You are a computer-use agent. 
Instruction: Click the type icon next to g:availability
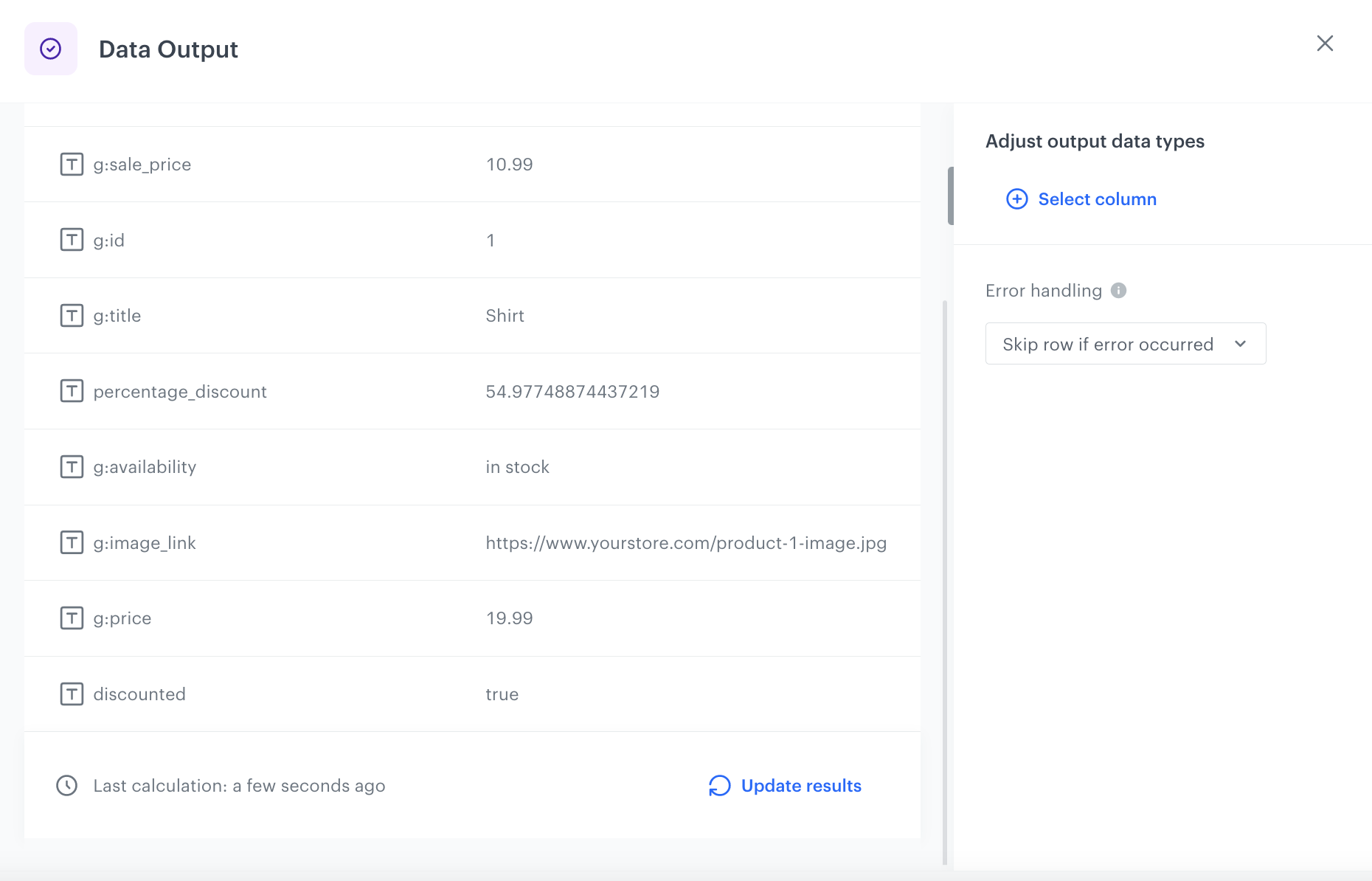pos(72,467)
